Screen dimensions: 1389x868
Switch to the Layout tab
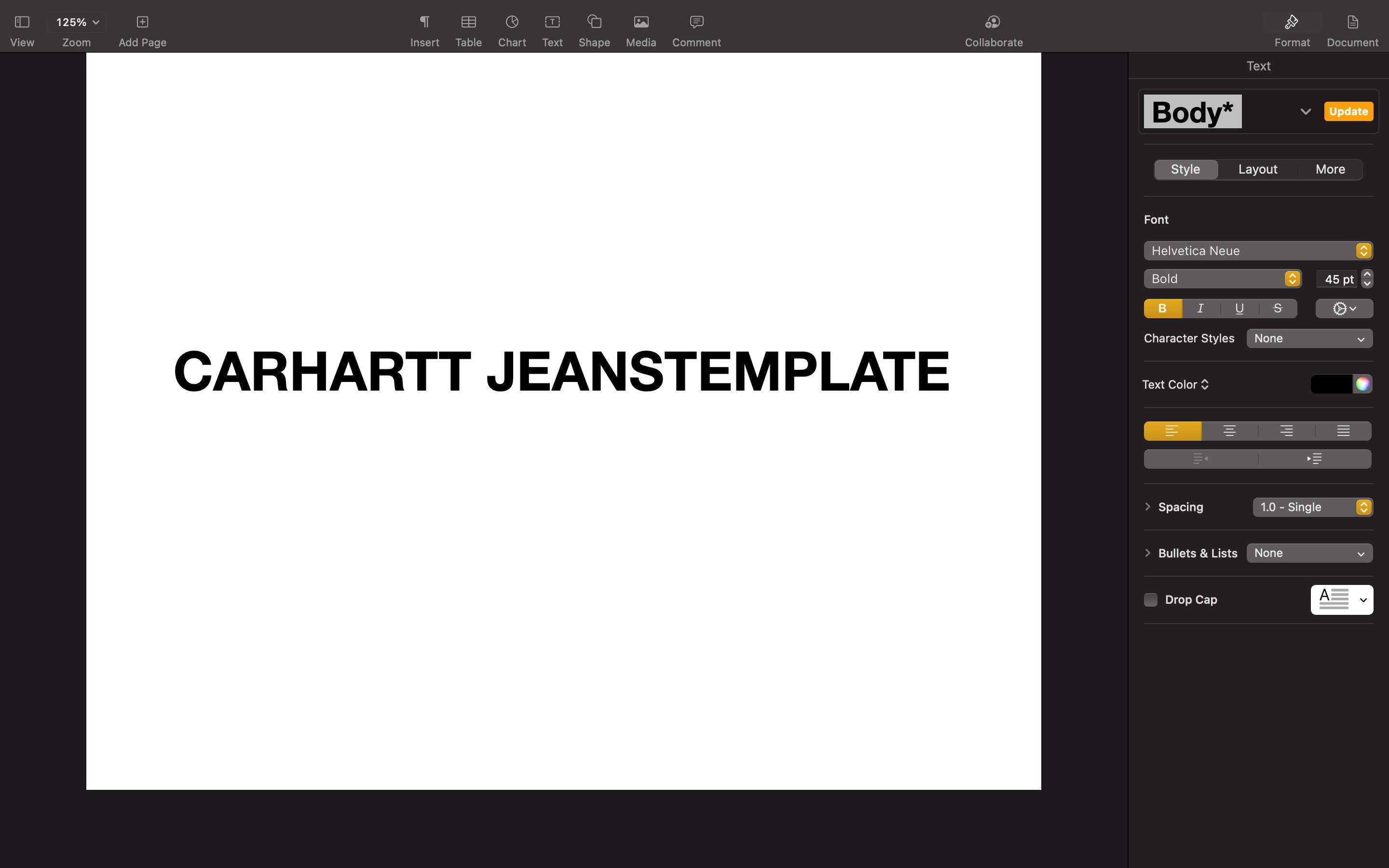point(1257,169)
